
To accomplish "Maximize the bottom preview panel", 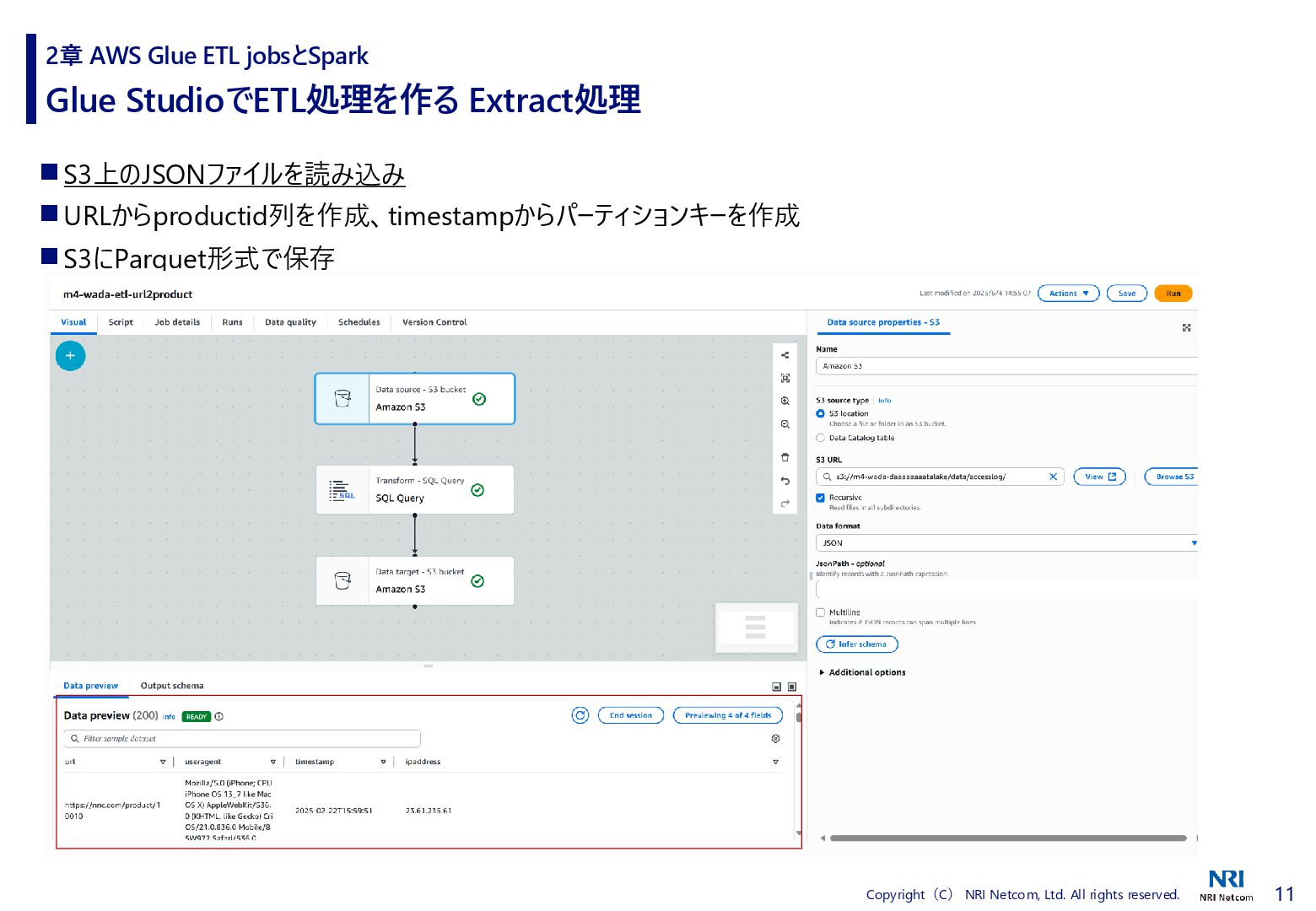I will (x=792, y=687).
